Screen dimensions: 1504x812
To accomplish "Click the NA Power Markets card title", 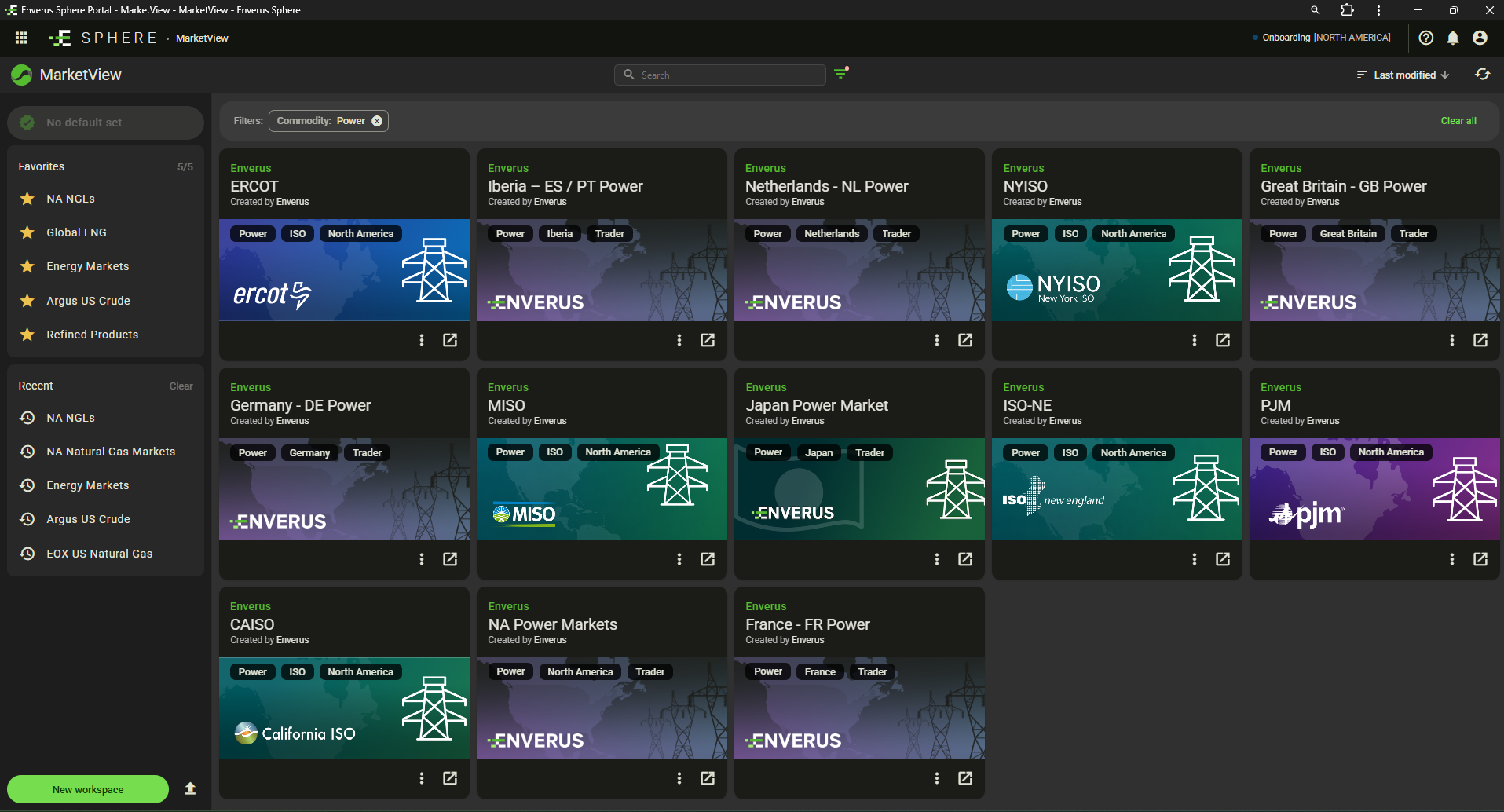I will point(552,624).
